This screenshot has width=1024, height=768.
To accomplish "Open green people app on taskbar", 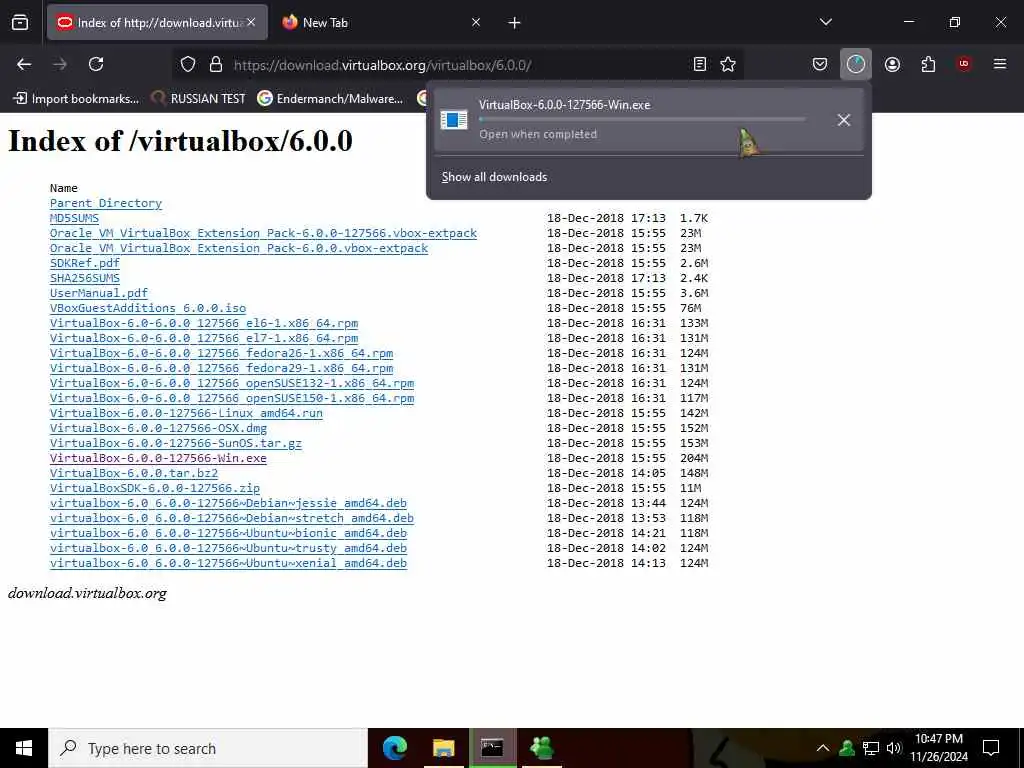I will tap(541, 748).
